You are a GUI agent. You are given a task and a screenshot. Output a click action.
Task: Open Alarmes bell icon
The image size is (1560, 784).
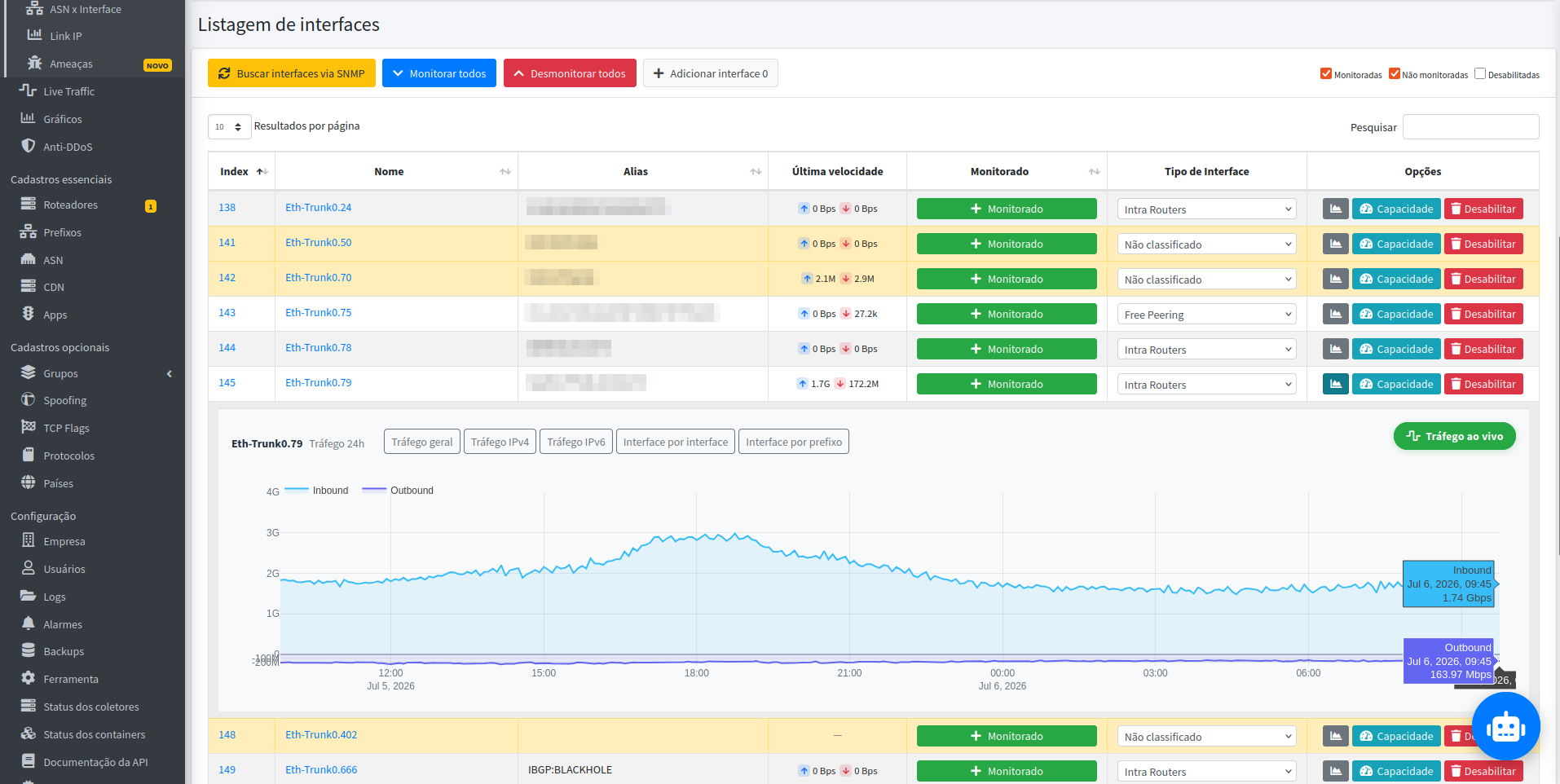pyautogui.click(x=28, y=623)
